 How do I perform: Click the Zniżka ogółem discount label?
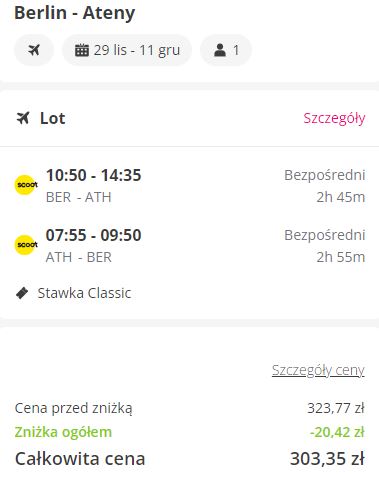[63, 432]
